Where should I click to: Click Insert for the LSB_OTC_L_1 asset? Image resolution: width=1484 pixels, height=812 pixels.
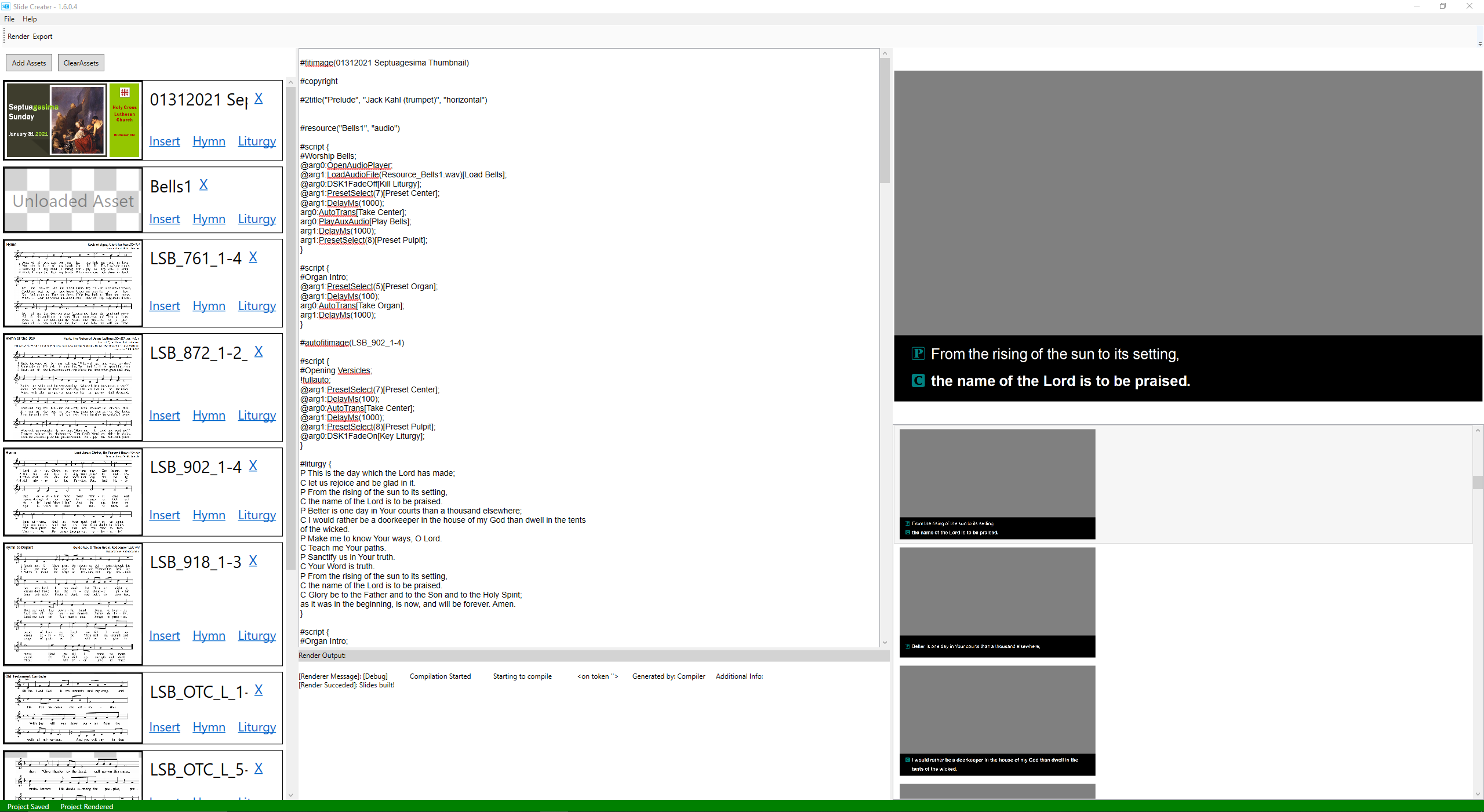pyautogui.click(x=165, y=727)
